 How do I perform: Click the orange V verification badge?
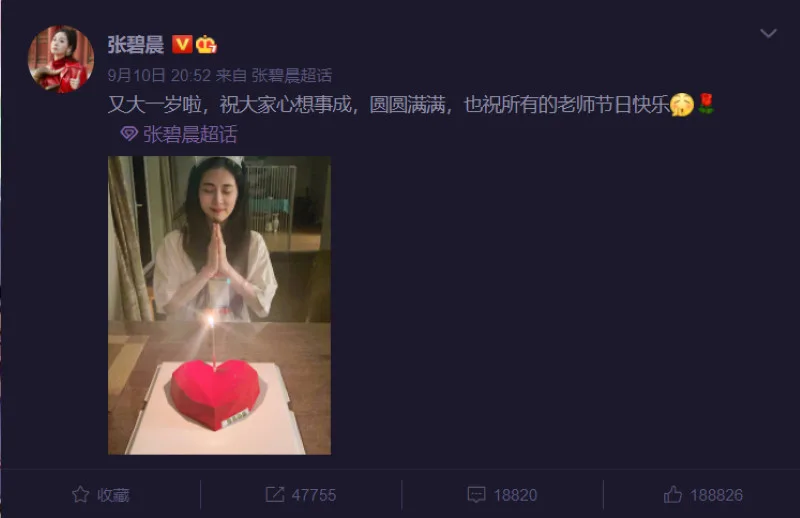point(182,44)
